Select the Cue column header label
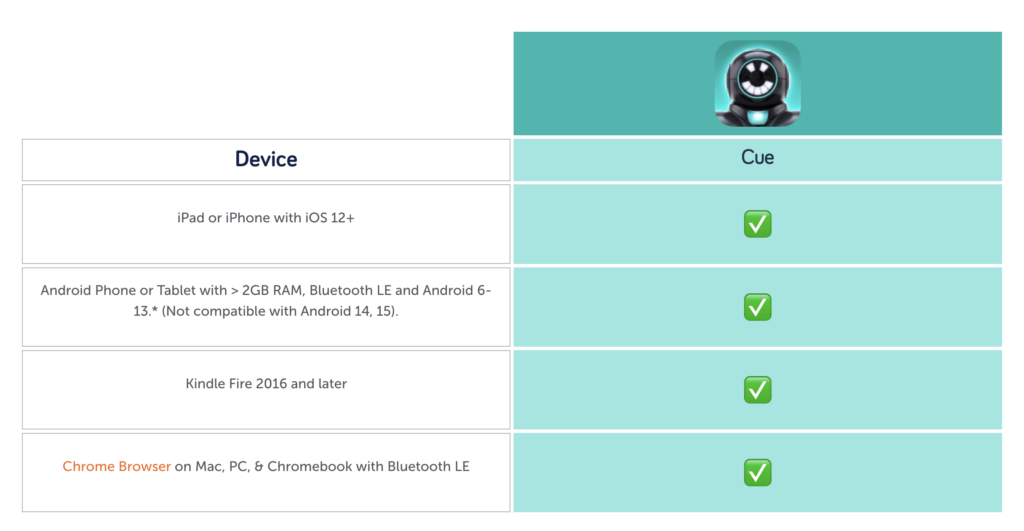This screenshot has height=531, width=1024. pyautogui.click(x=757, y=157)
